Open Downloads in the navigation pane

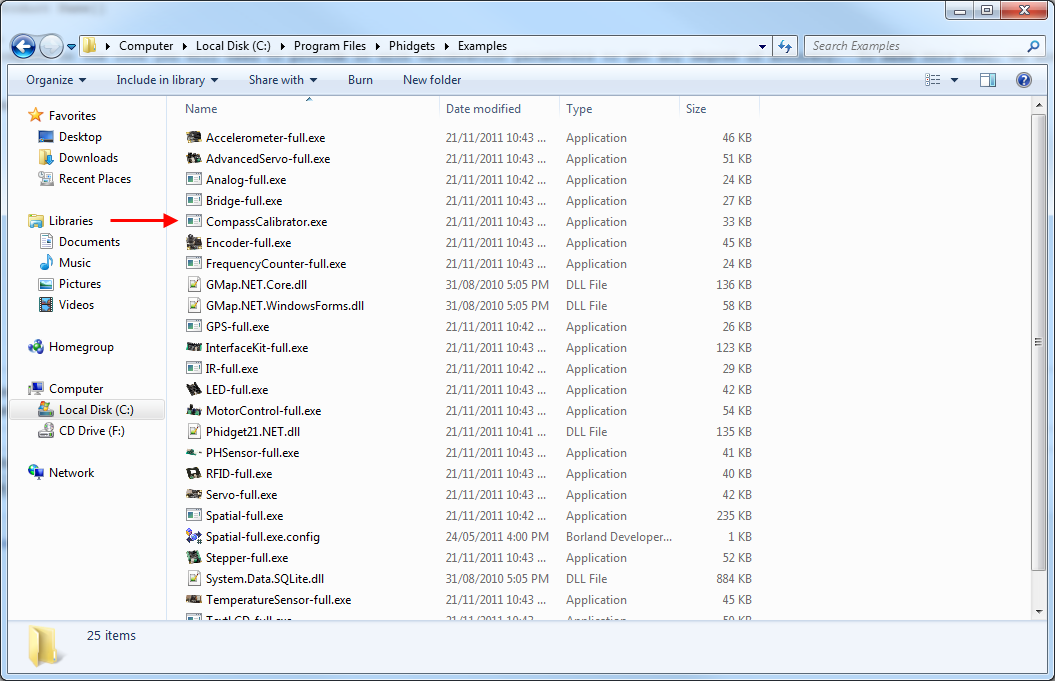coord(88,158)
